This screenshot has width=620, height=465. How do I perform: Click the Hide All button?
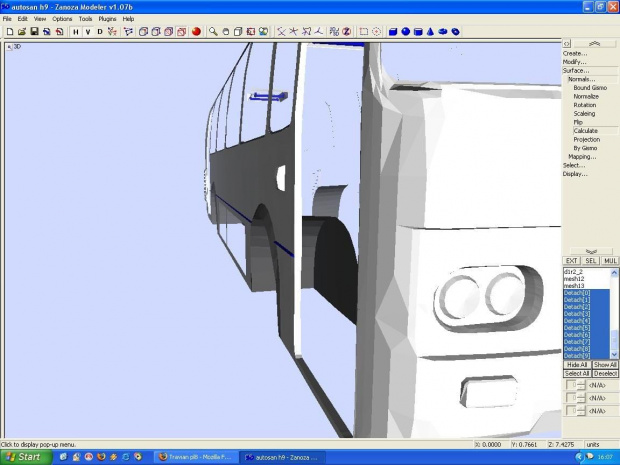tap(577, 365)
